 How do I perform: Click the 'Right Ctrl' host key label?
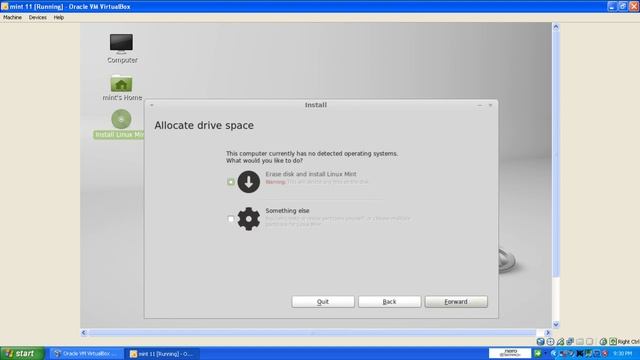[629, 342]
